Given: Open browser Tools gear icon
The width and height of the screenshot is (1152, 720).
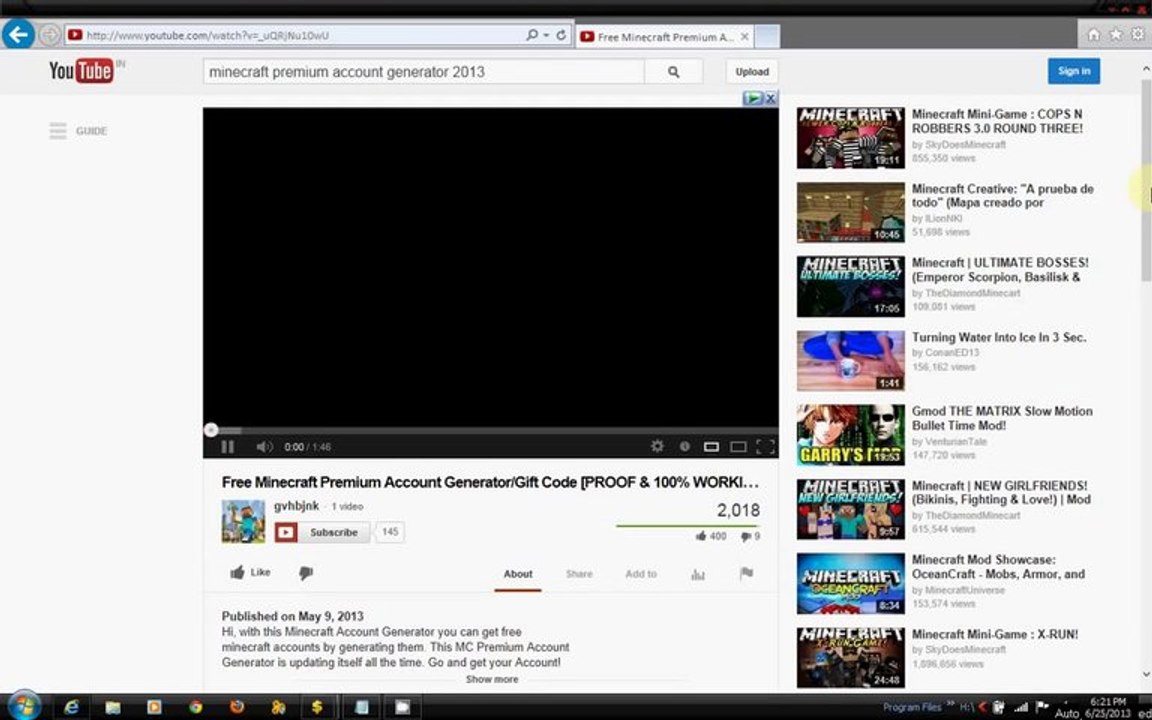Looking at the screenshot, I should 1137,35.
